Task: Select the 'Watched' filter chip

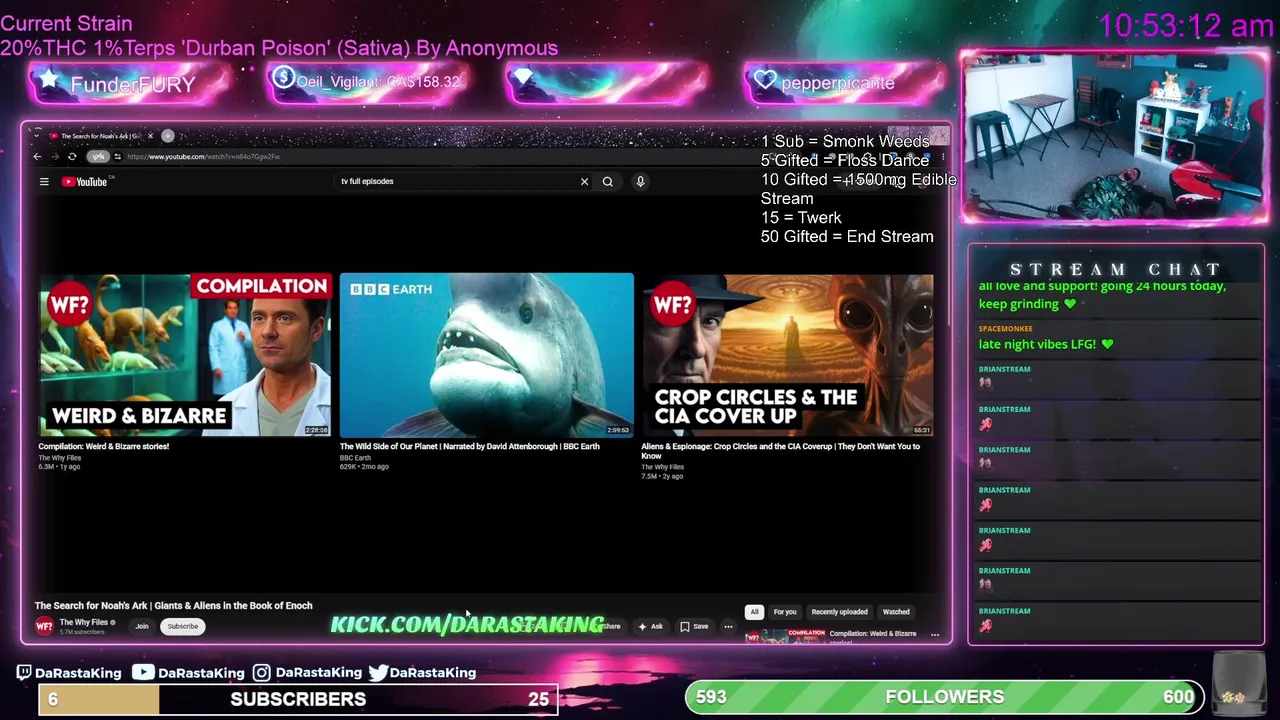Action: coord(896,612)
